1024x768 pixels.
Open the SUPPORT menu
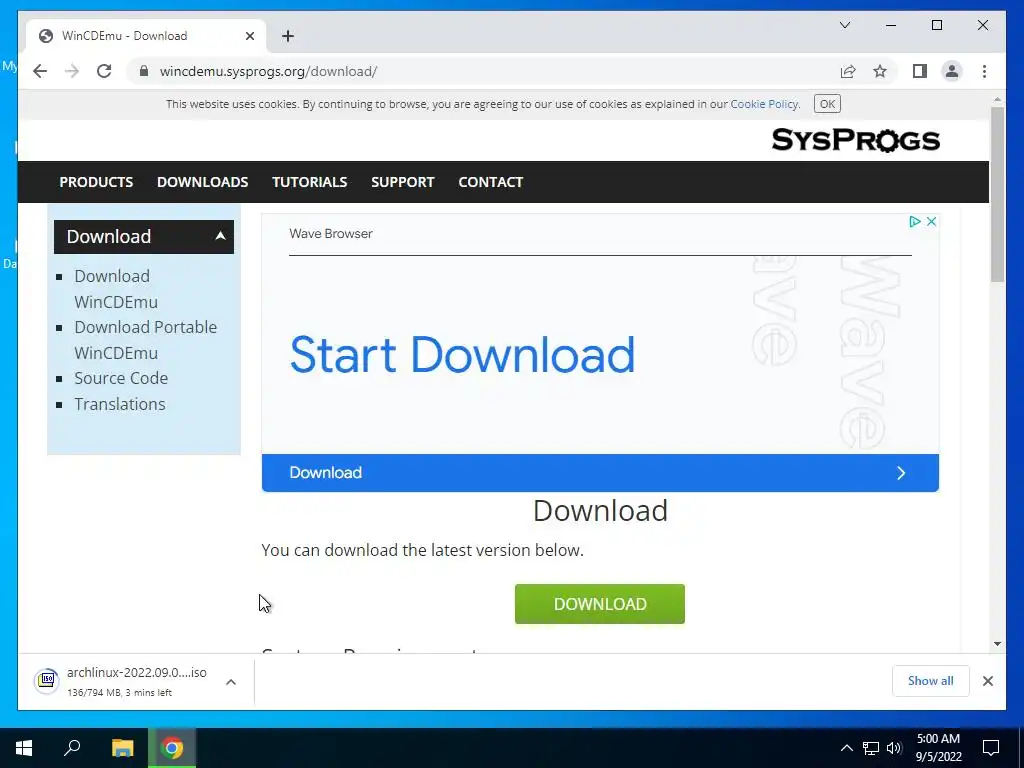coord(402,182)
